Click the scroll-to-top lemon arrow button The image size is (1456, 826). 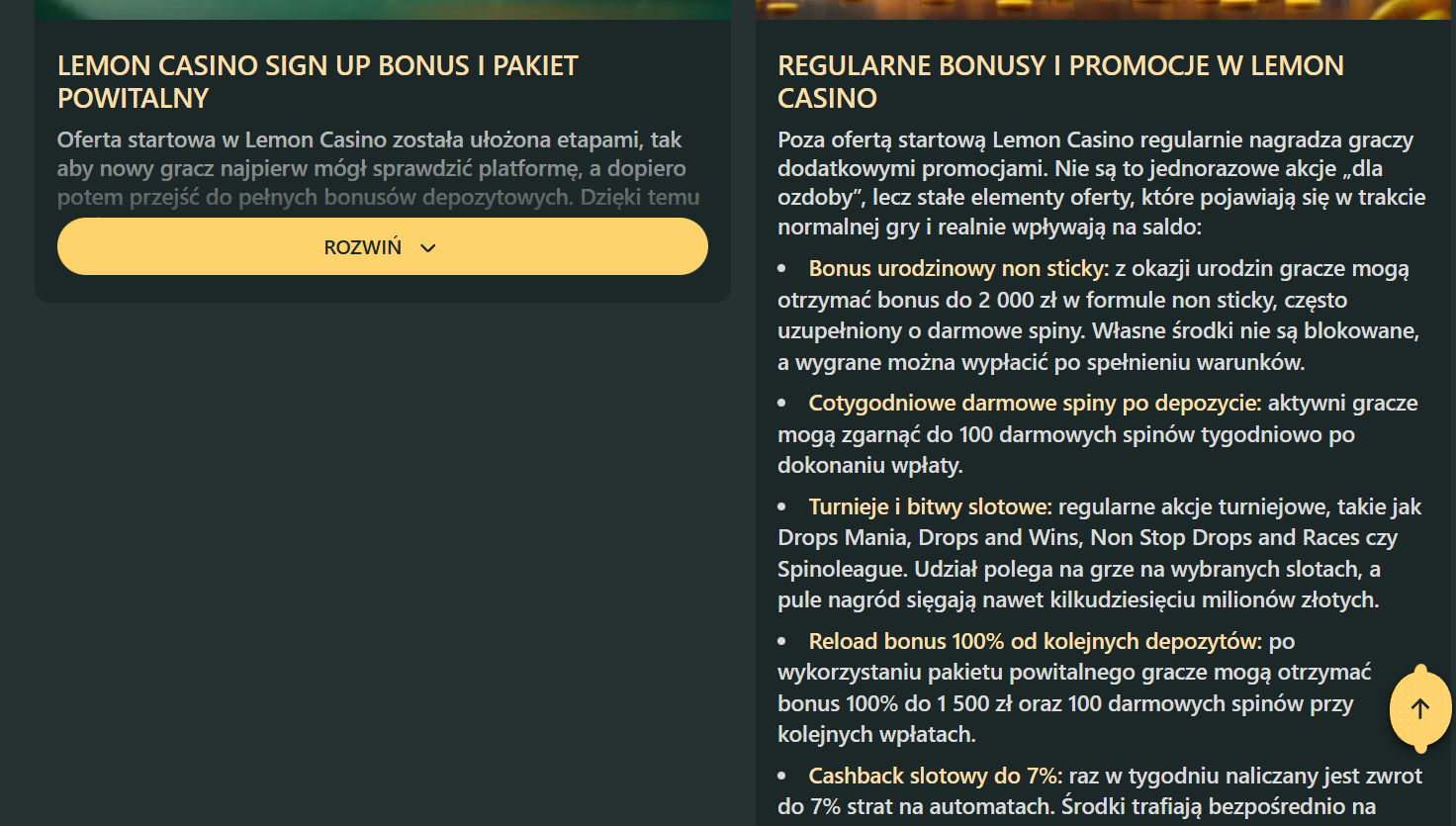click(1420, 708)
